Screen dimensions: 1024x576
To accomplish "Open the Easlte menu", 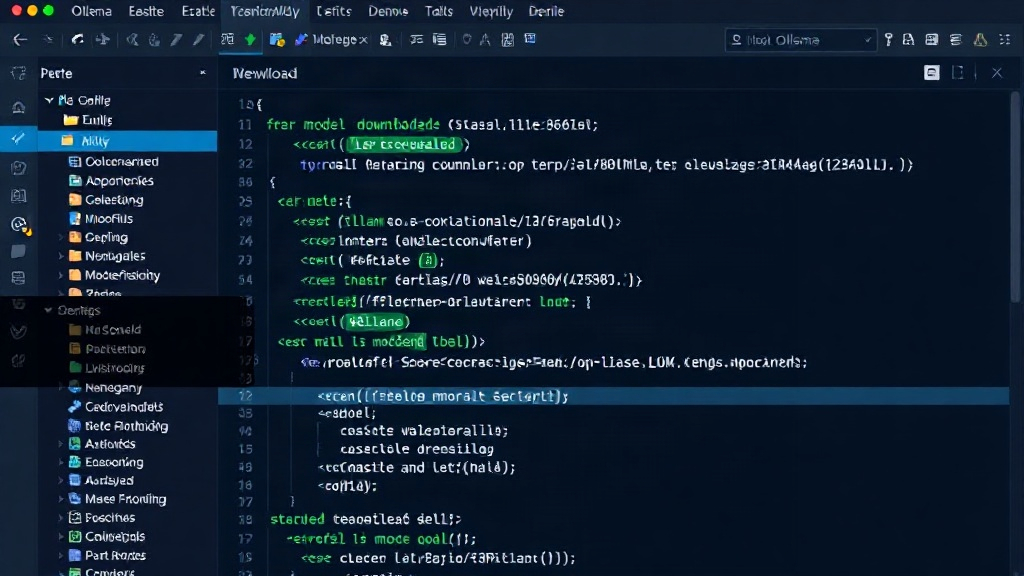I will click(x=146, y=11).
